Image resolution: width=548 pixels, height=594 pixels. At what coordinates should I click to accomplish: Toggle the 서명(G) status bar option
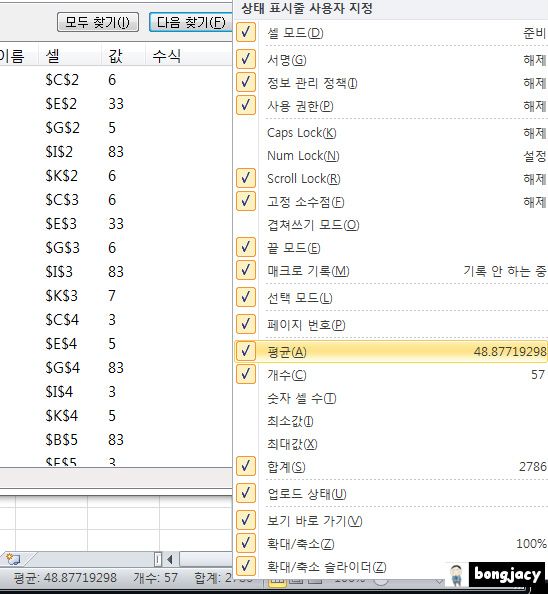[x=391, y=59]
